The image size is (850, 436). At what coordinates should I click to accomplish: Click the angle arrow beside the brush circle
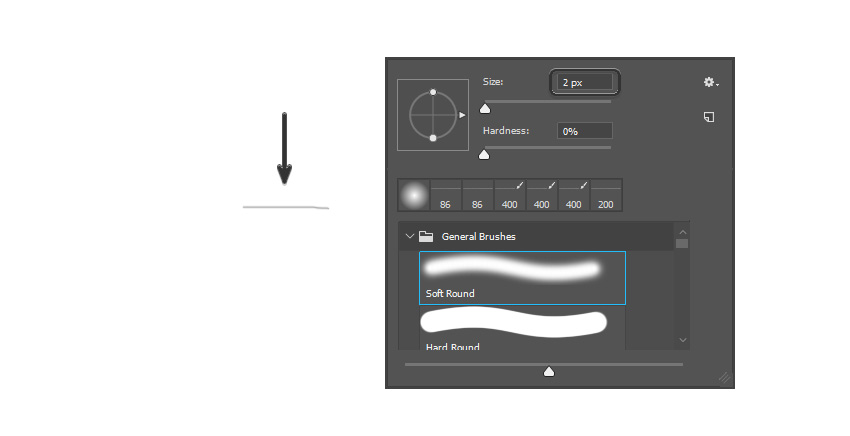point(462,115)
